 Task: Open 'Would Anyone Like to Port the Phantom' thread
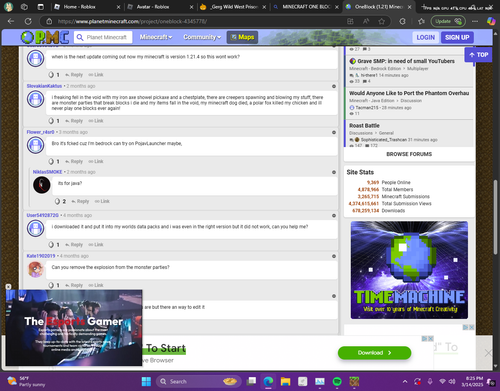pyautogui.click(x=409, y=93)
